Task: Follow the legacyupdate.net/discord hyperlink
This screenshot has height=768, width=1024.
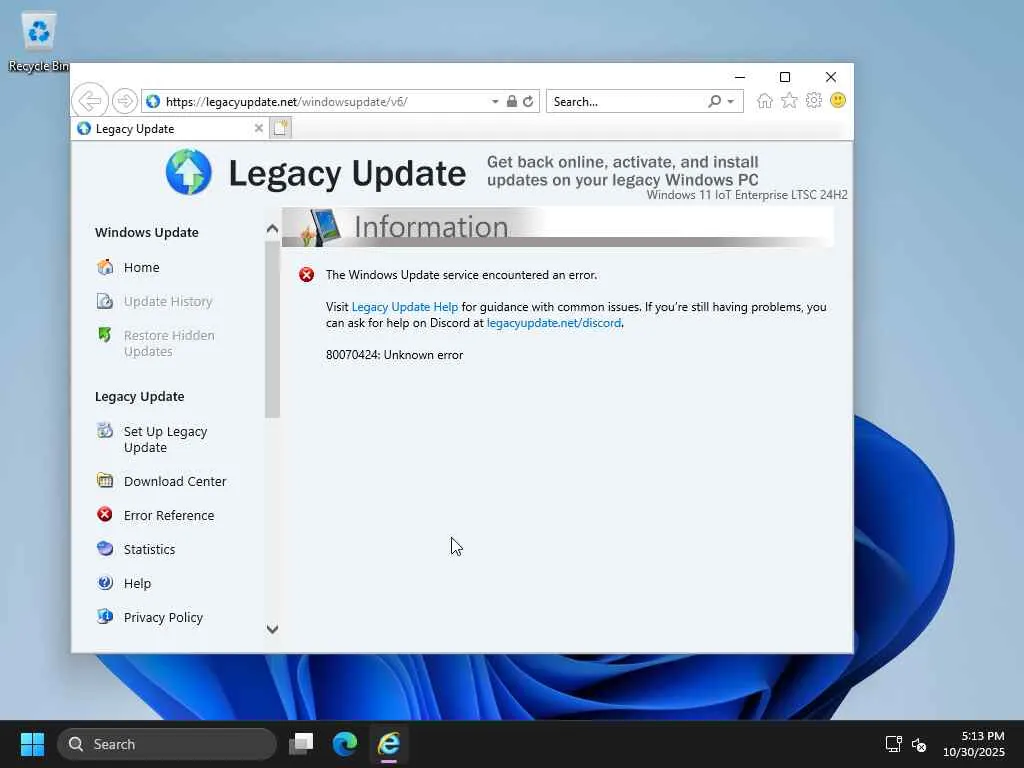Action: pyautogui.click(x=554, y=323)
